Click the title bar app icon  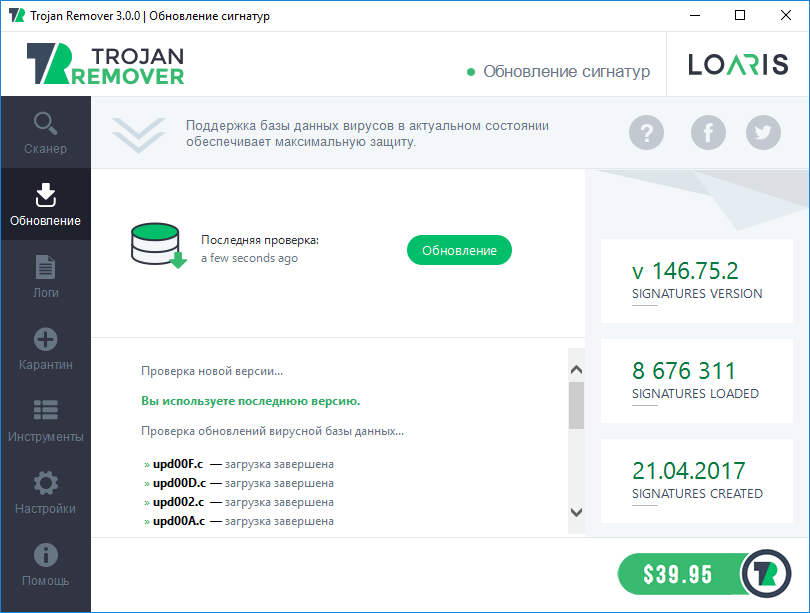pyautogui.click(x=17, y=15)
